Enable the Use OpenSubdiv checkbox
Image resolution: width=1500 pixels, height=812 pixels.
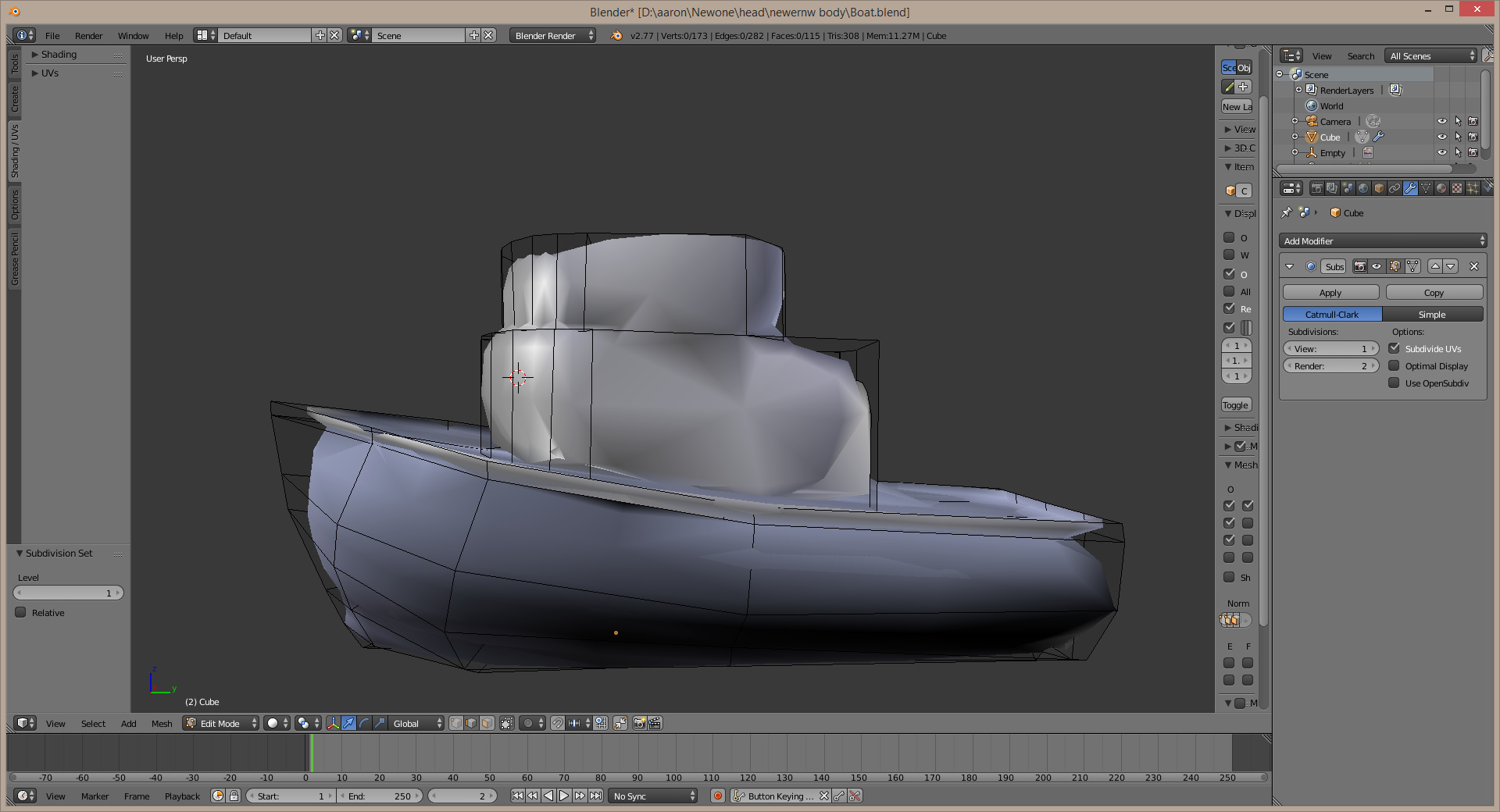(x=1394, y=383)
